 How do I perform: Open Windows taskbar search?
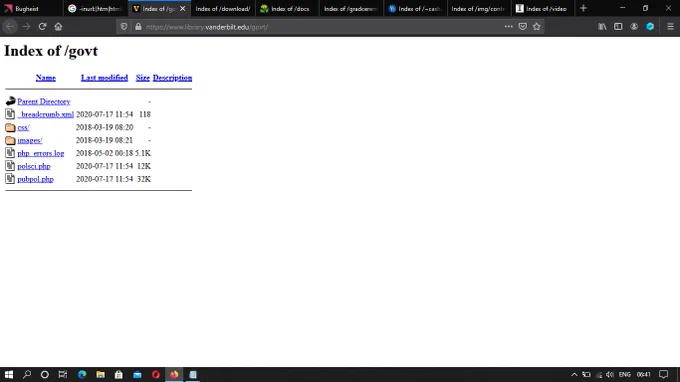coord(27,374)
